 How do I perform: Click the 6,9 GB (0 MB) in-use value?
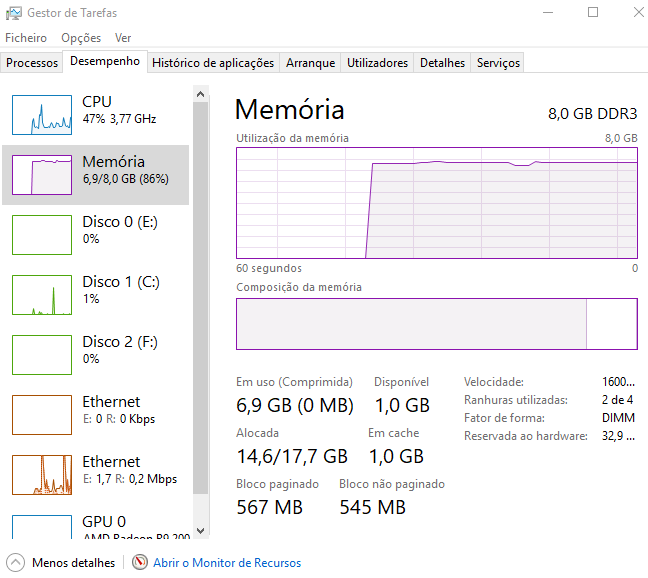[295, 405]
